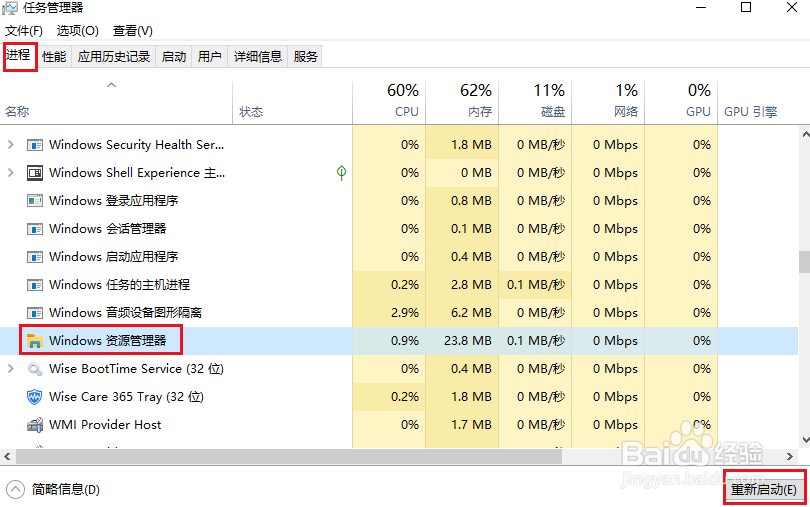Switch to the 进程 tab
The height and width of the screenshot is (507, 810).
tap(19, 55)
